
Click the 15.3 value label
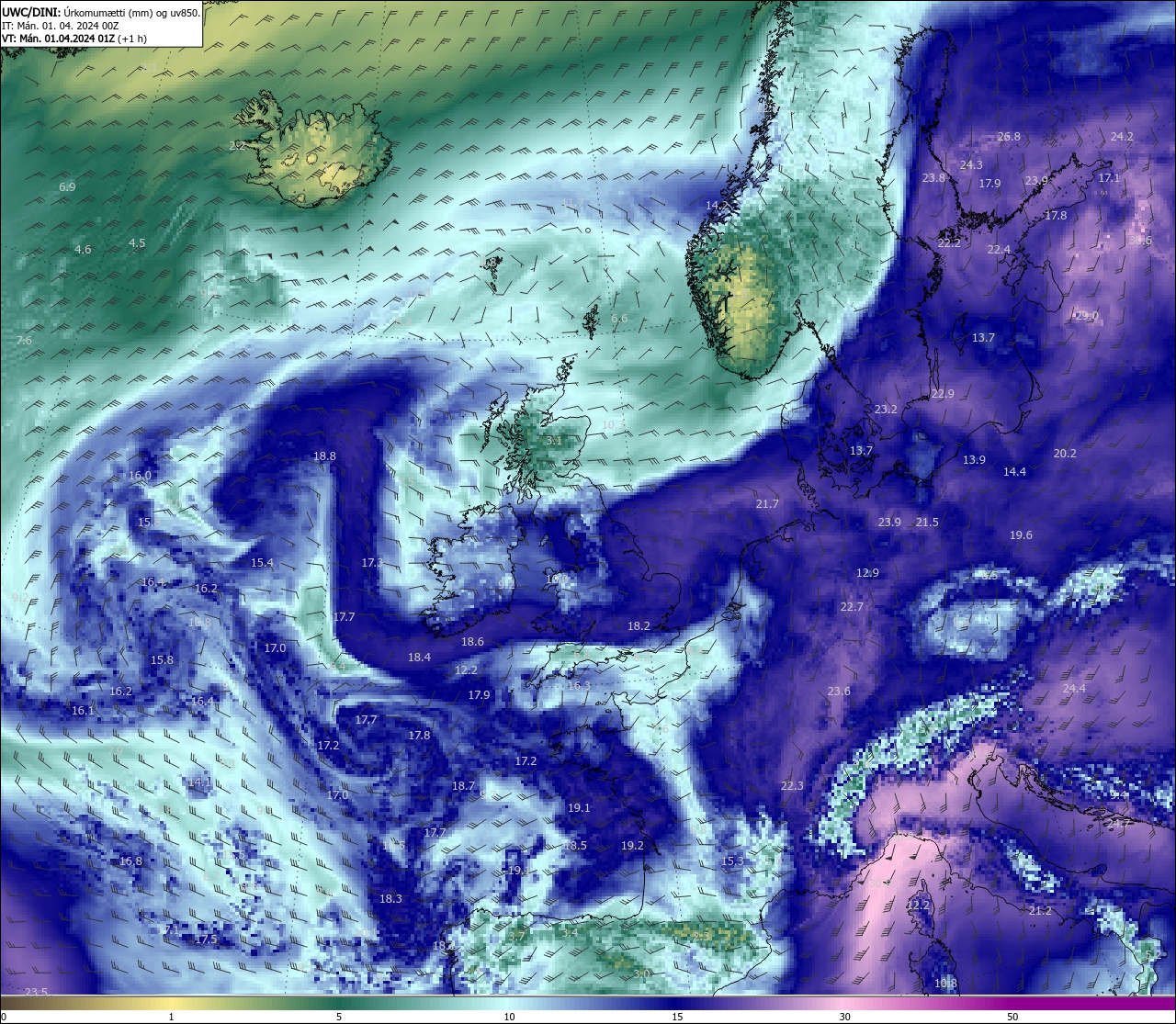point(732,861)
